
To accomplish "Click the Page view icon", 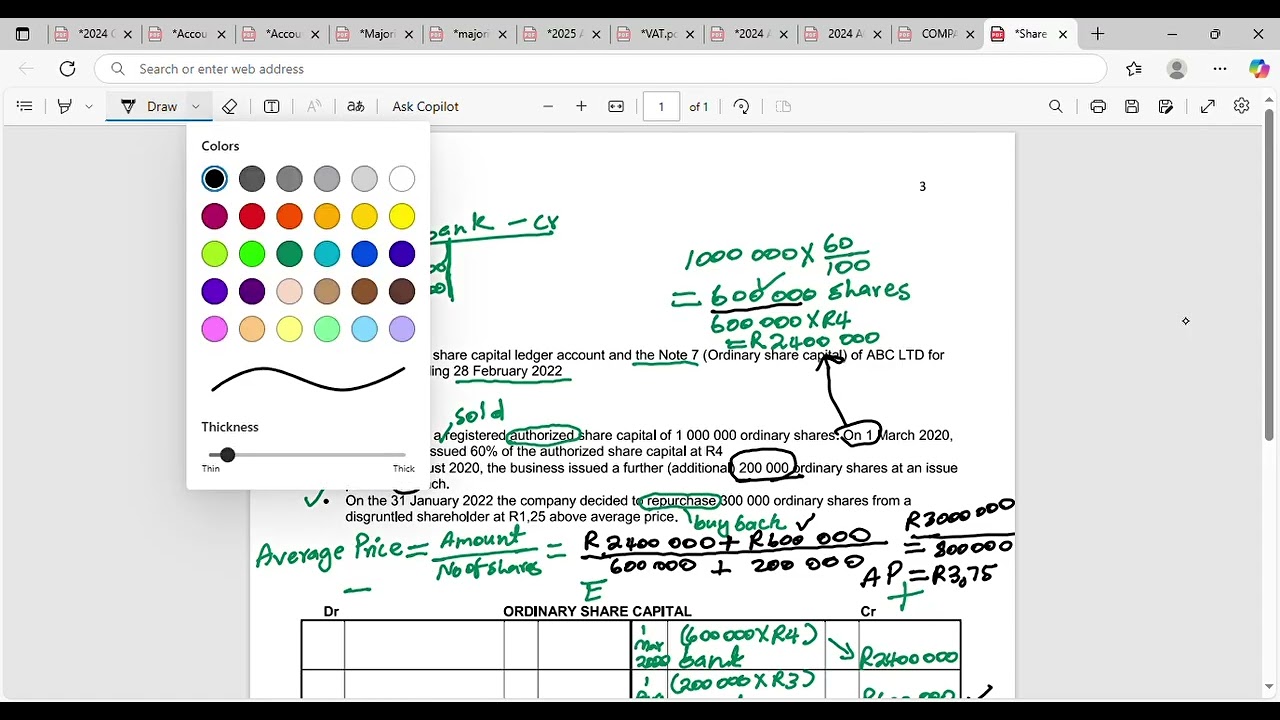I will pos(783,106).
